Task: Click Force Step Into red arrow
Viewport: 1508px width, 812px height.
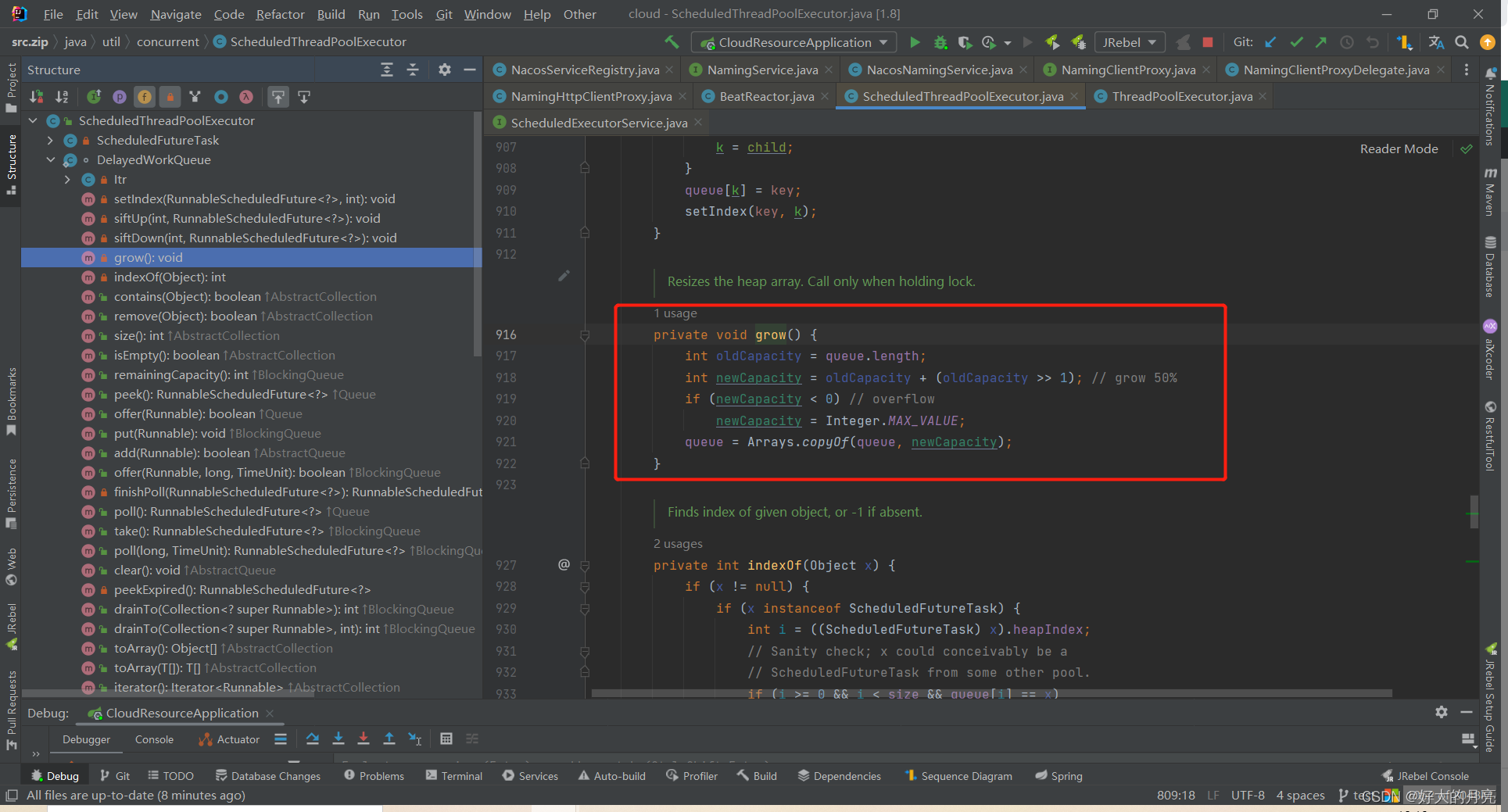Action: pyautogui.click(x=364, y=739)
